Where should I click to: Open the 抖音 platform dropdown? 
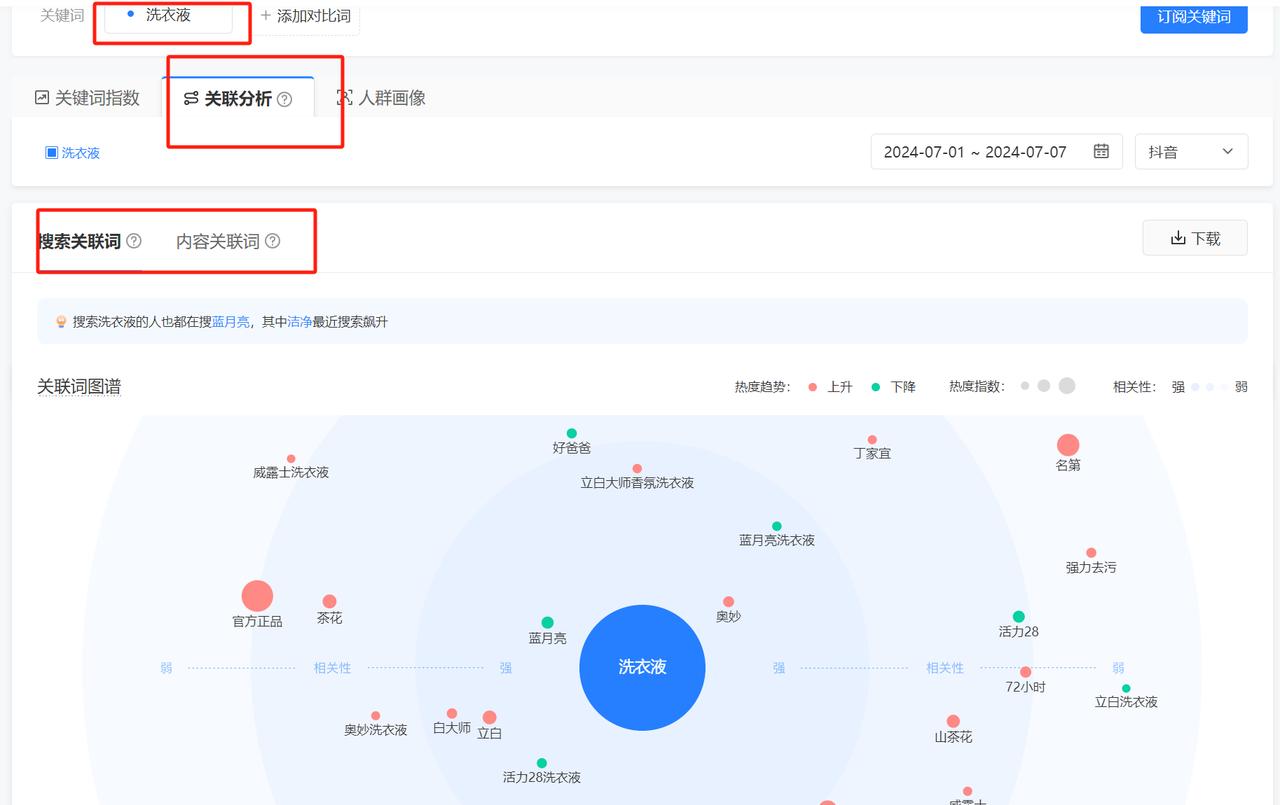click(1191, 151)
